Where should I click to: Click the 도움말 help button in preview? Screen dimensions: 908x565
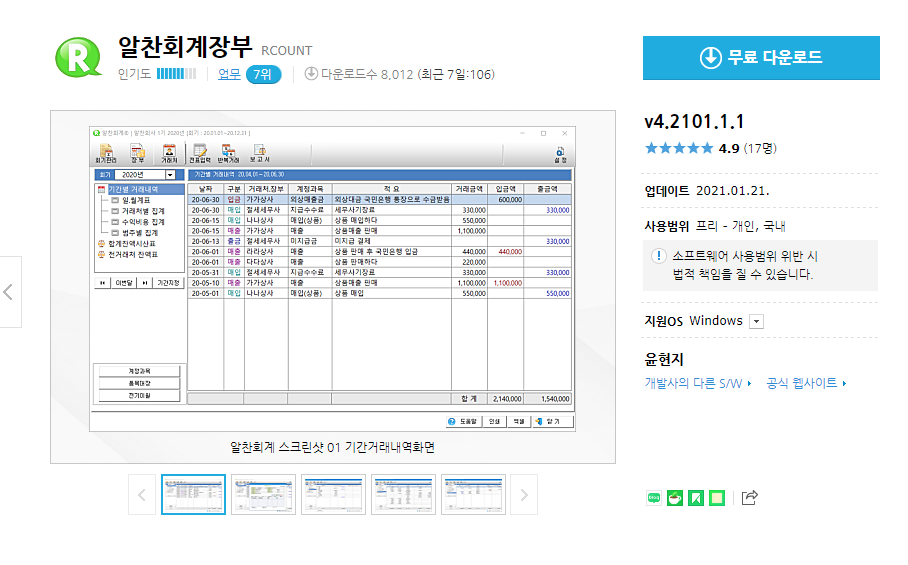point(463,421)
